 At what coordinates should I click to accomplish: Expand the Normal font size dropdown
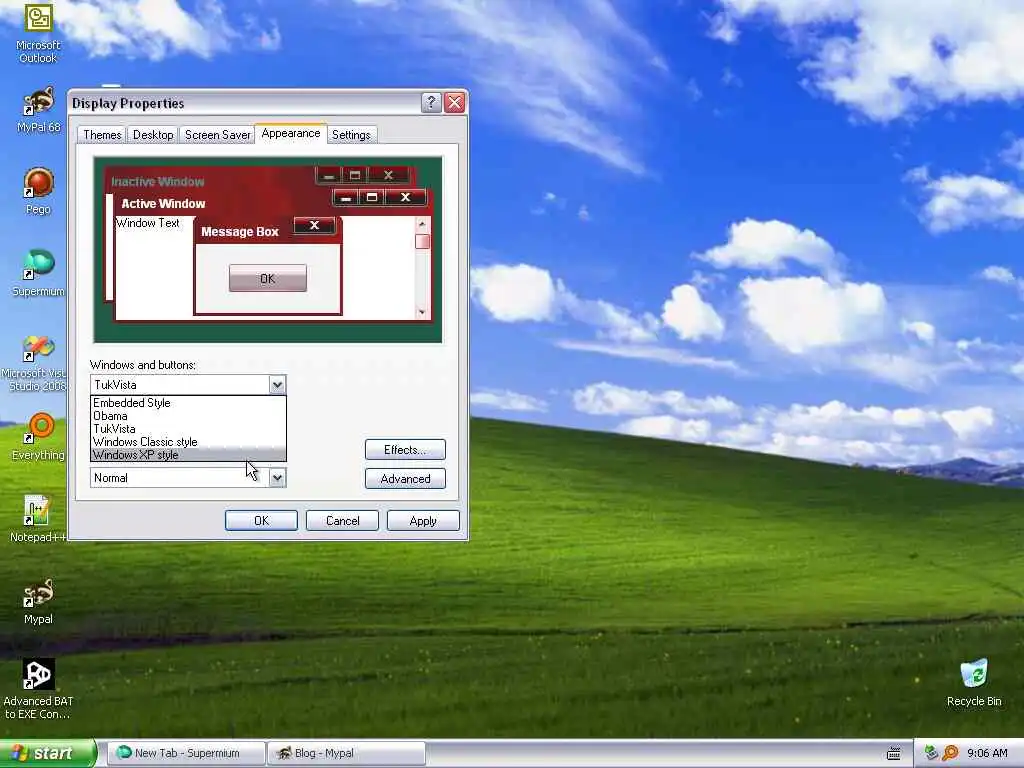coord(277,477)
